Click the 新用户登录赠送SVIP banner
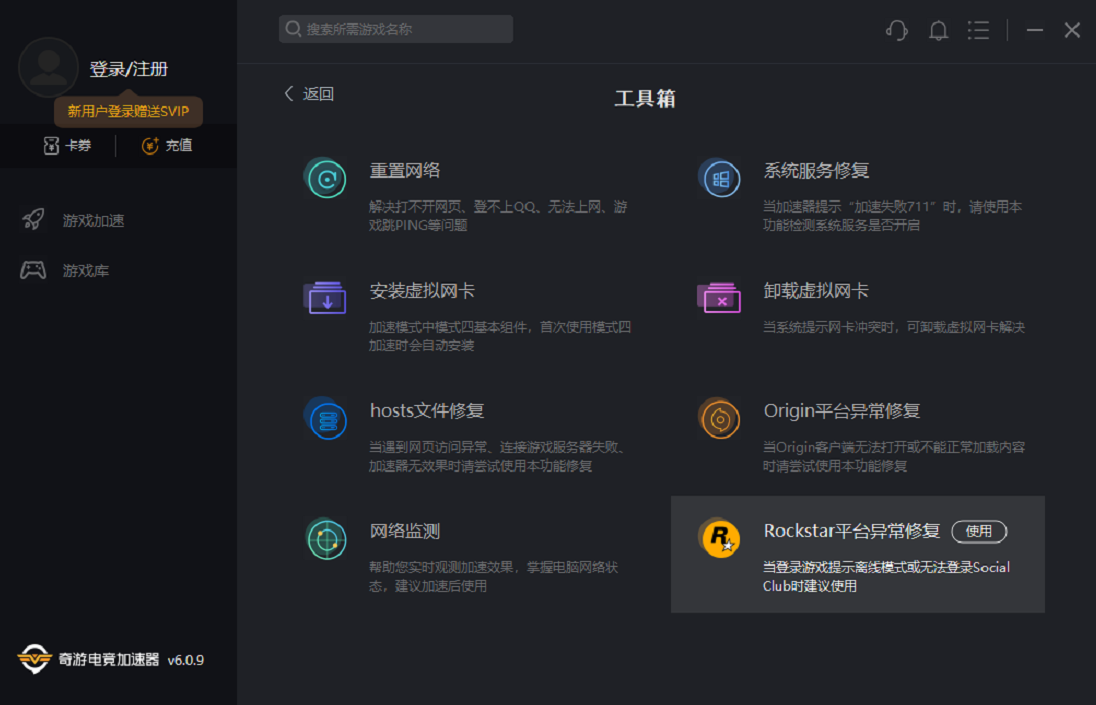The height and width of the screenshot is (705, 1096). 129,112
